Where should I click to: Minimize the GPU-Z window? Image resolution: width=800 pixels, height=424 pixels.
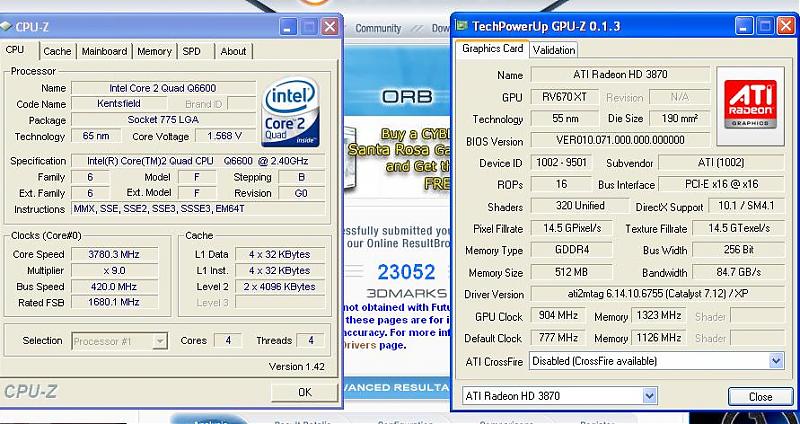point(743,26)
